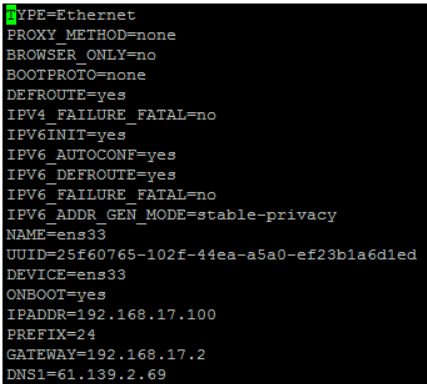The width and height of the screenshot is (427, 384).
Task: Click the UUID value string
Action: click(x=236, y=255)
